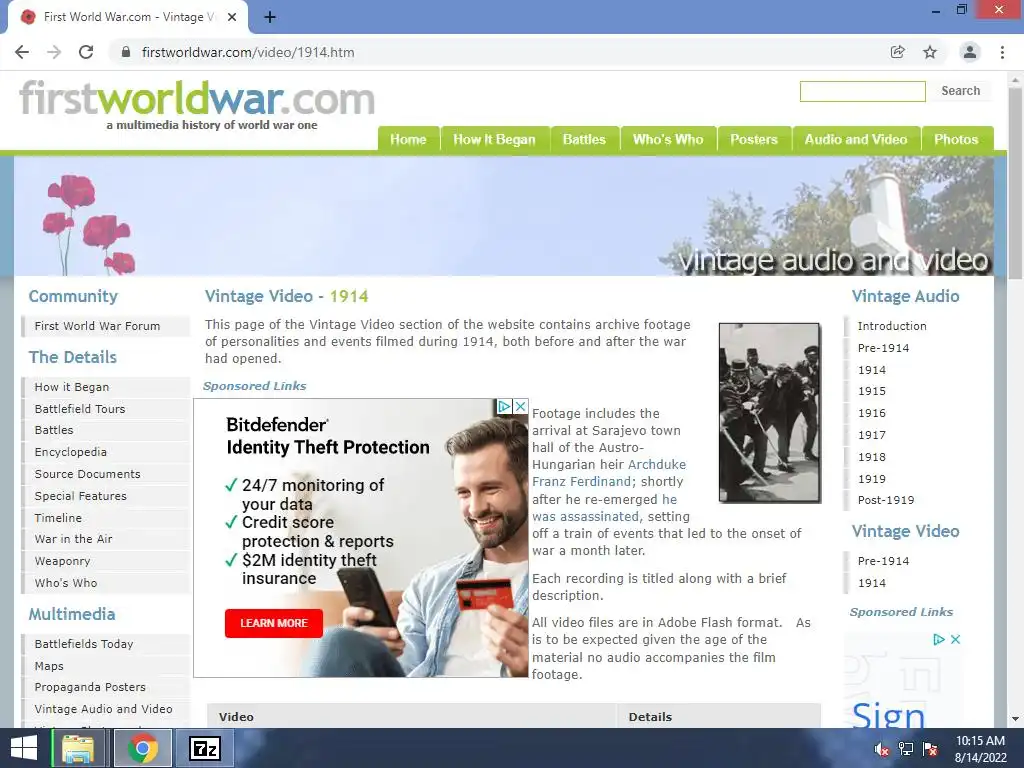Open File Explorer from taskbar
The height and width of the screenshot is (768, 1024).
78,748
